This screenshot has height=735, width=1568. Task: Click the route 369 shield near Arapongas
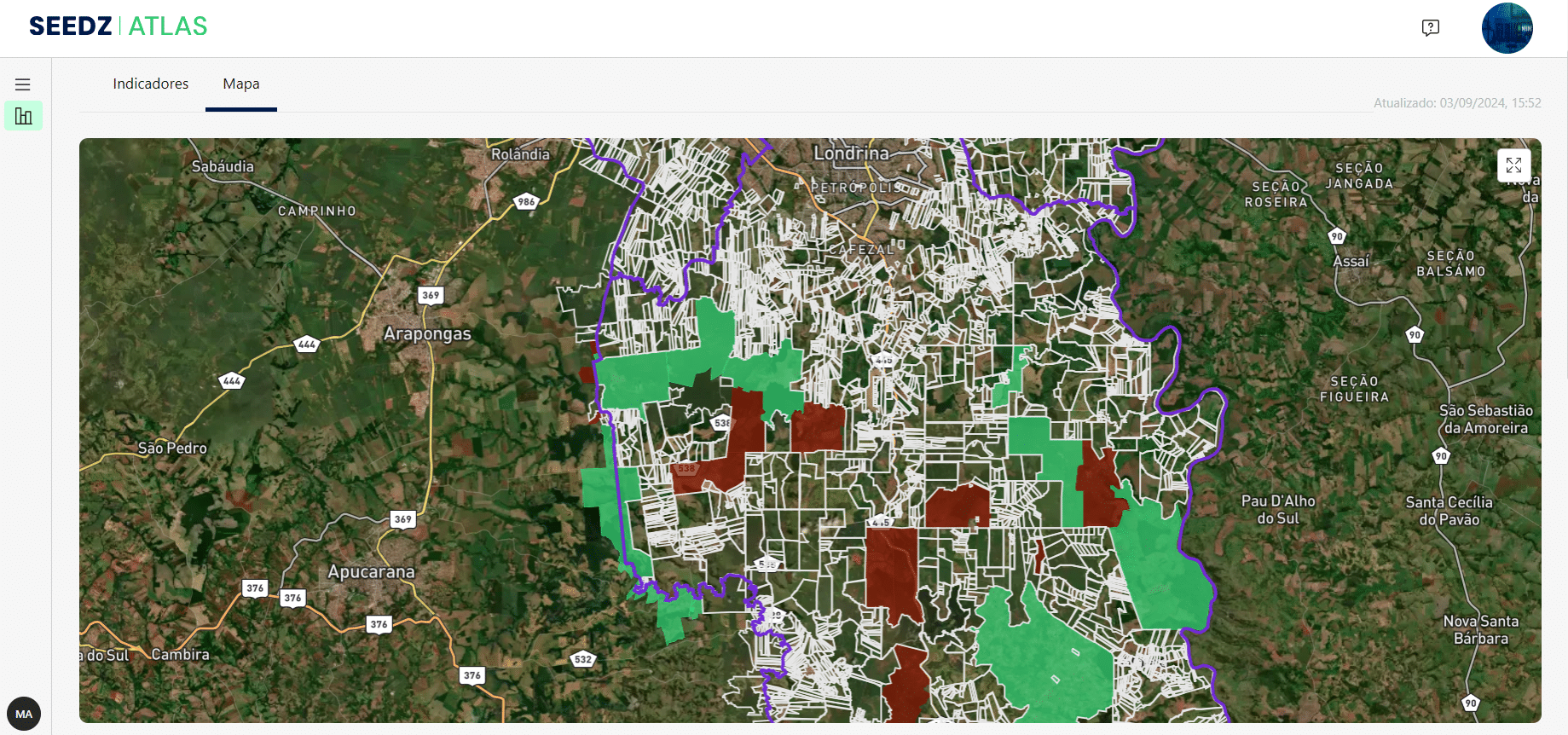[431, 295]
